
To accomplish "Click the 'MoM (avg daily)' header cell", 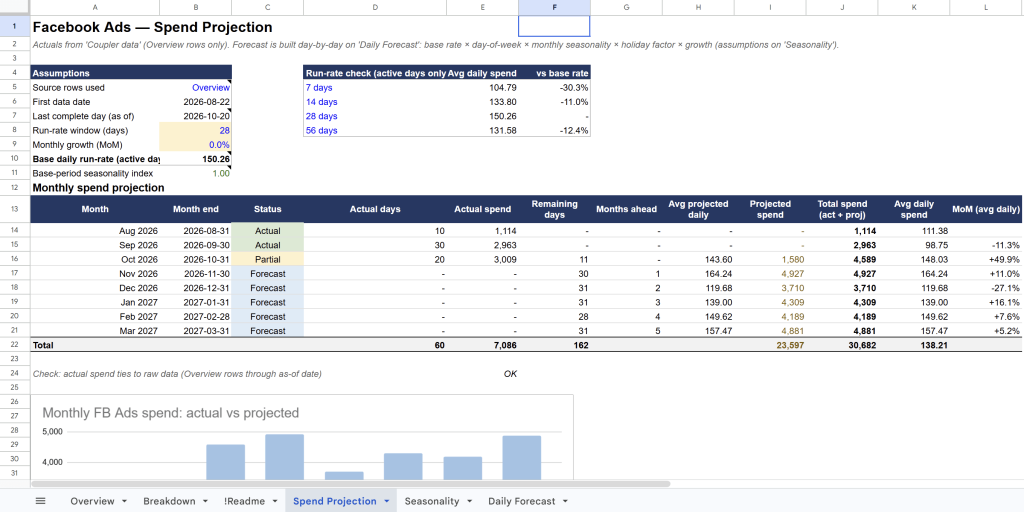I will coord(985,209).
